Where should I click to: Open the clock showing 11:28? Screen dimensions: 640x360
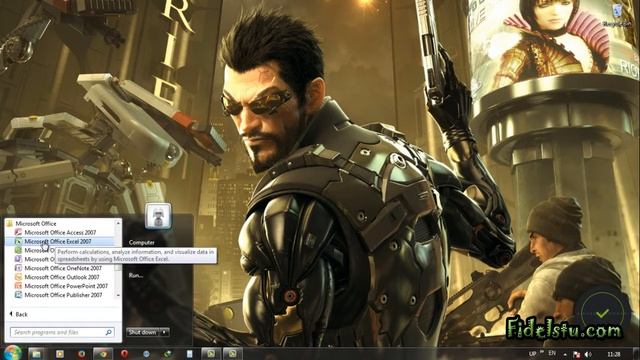tap(614, 354)
